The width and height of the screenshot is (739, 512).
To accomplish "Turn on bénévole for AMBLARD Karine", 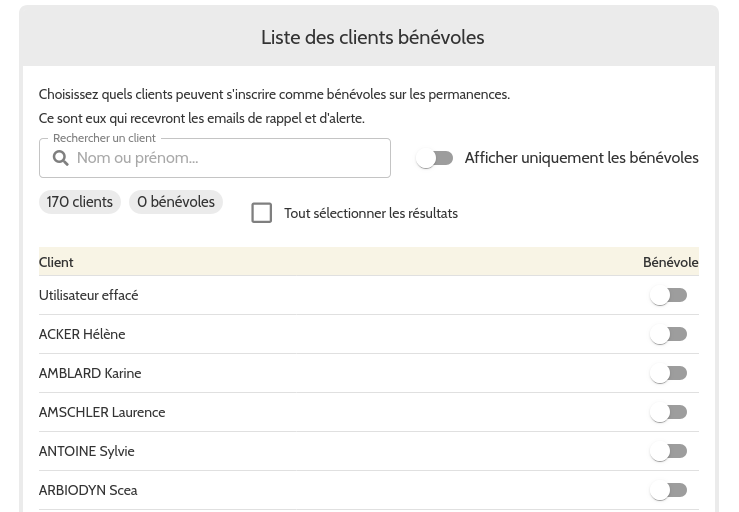I will [x=668, y=373].
